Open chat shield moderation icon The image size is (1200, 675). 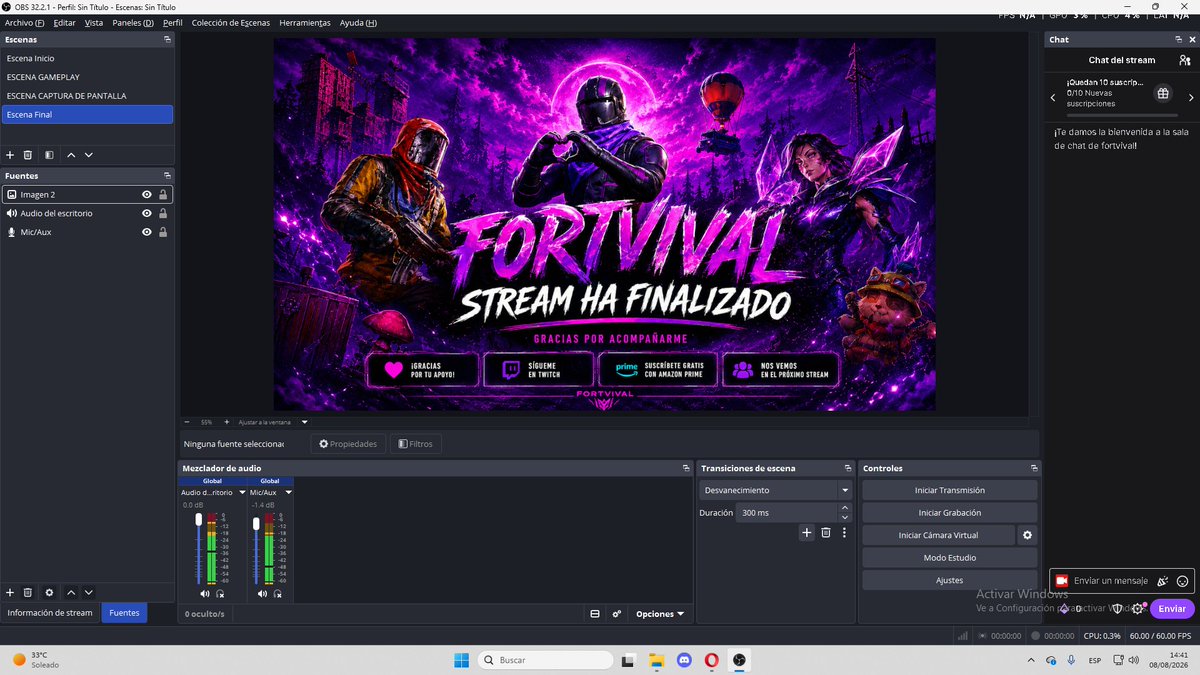click(1118, 609)
